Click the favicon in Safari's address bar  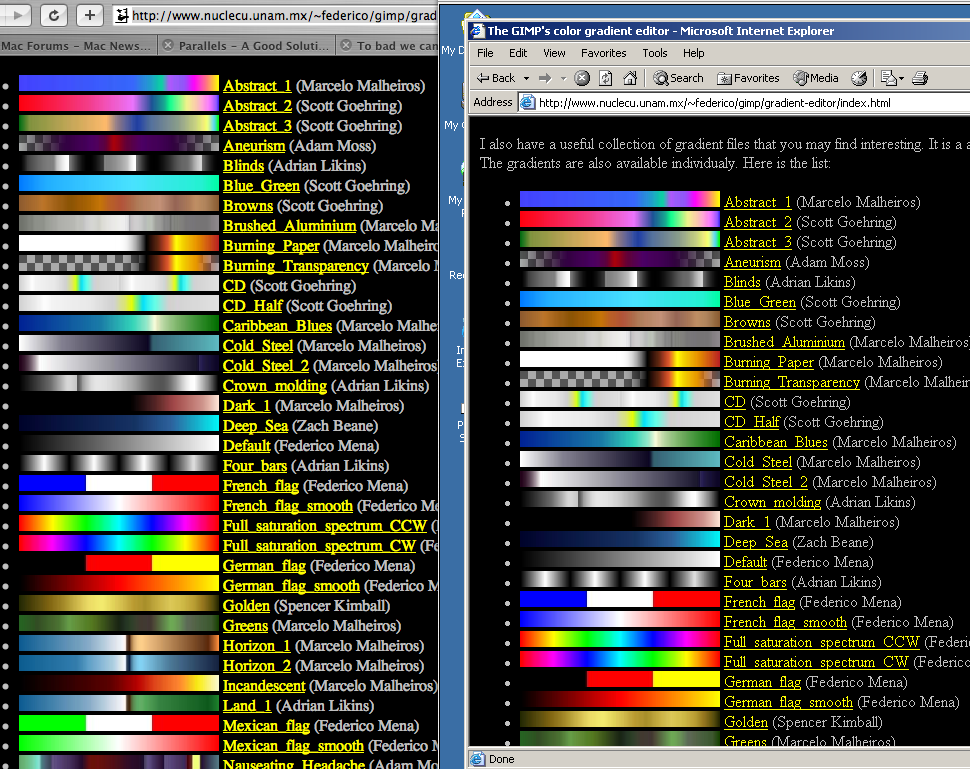tap(122, 15)
